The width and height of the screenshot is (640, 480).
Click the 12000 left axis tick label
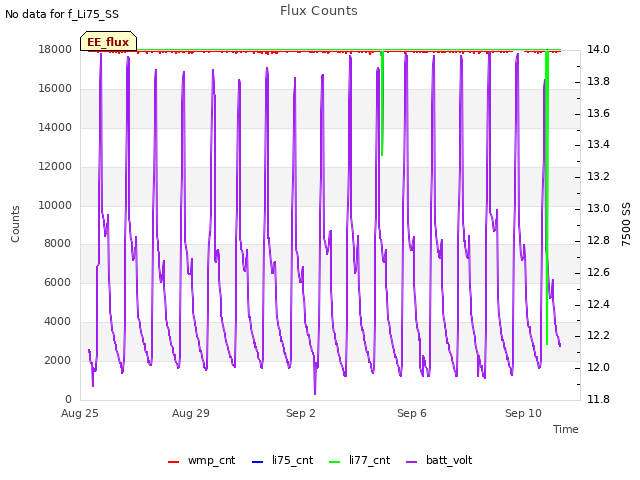point(55,167)
